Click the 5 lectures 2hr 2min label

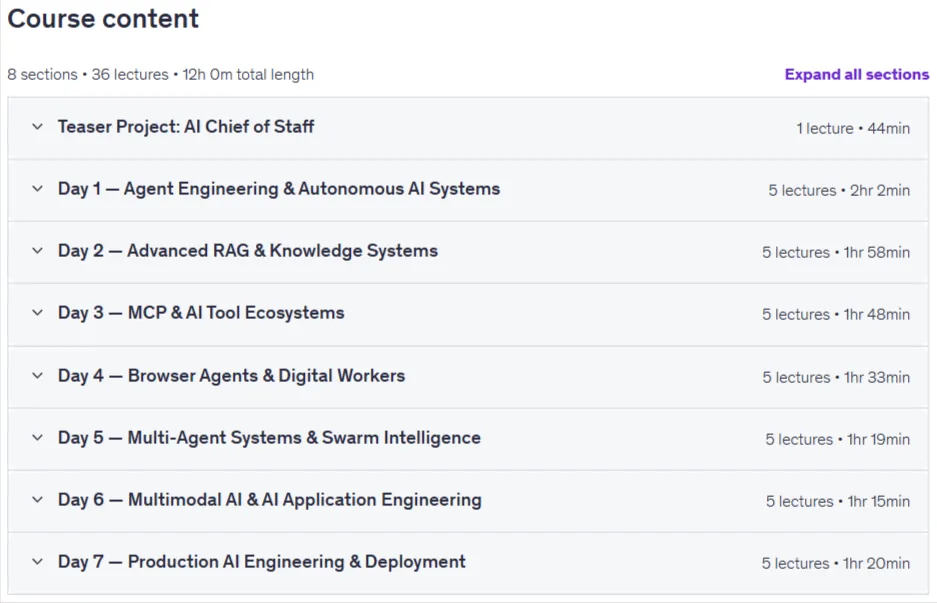coord(839,191)
